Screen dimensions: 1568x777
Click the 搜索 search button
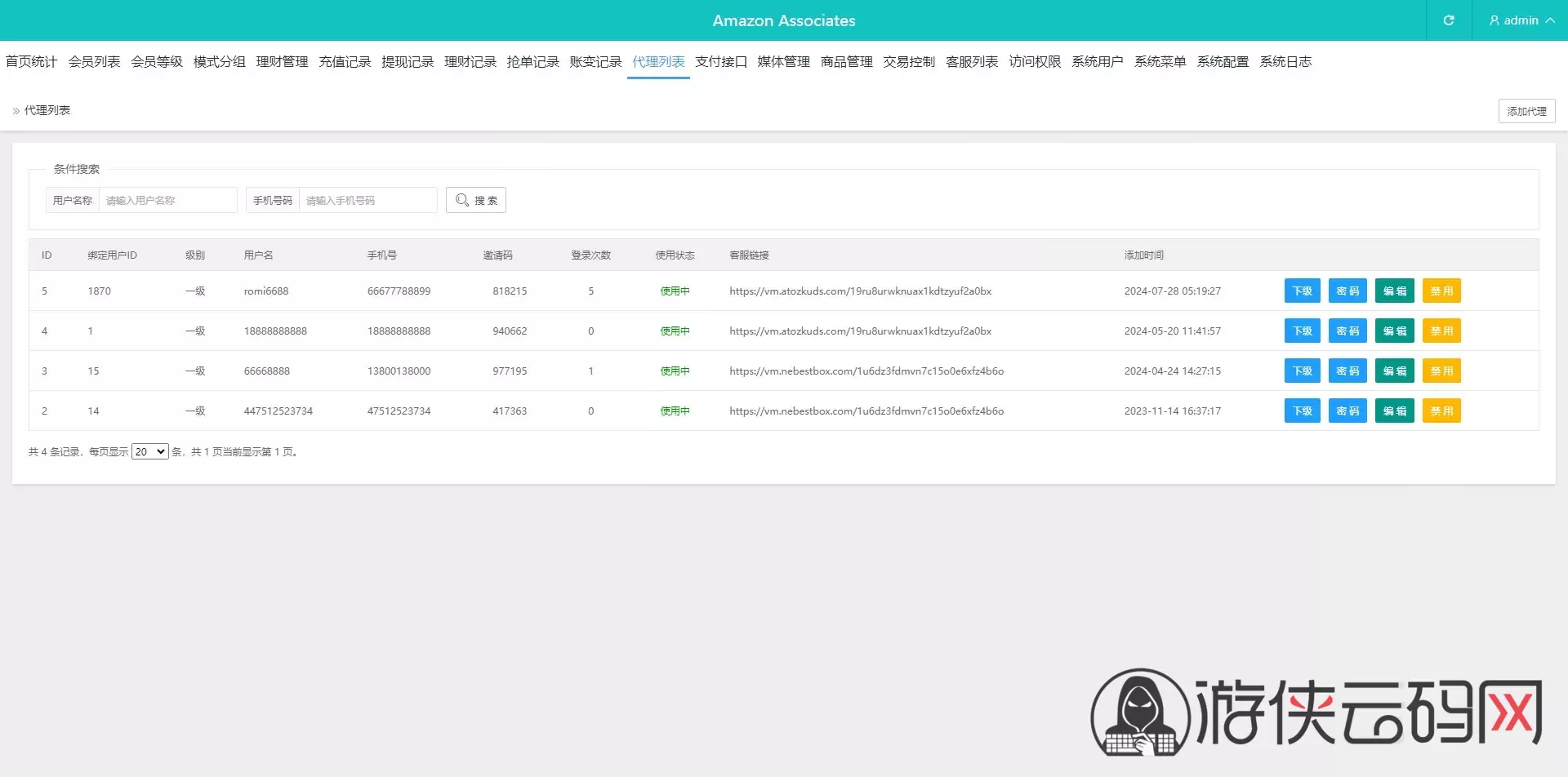[x=476, y=200]
